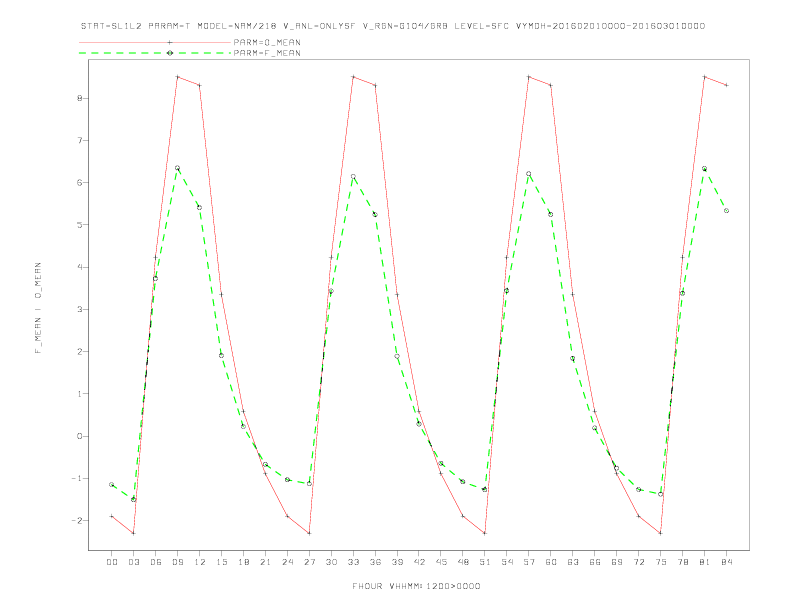Click x-axis tick label 00
The height and width of the screenshot is (612, 792).
tap(112, 562)
